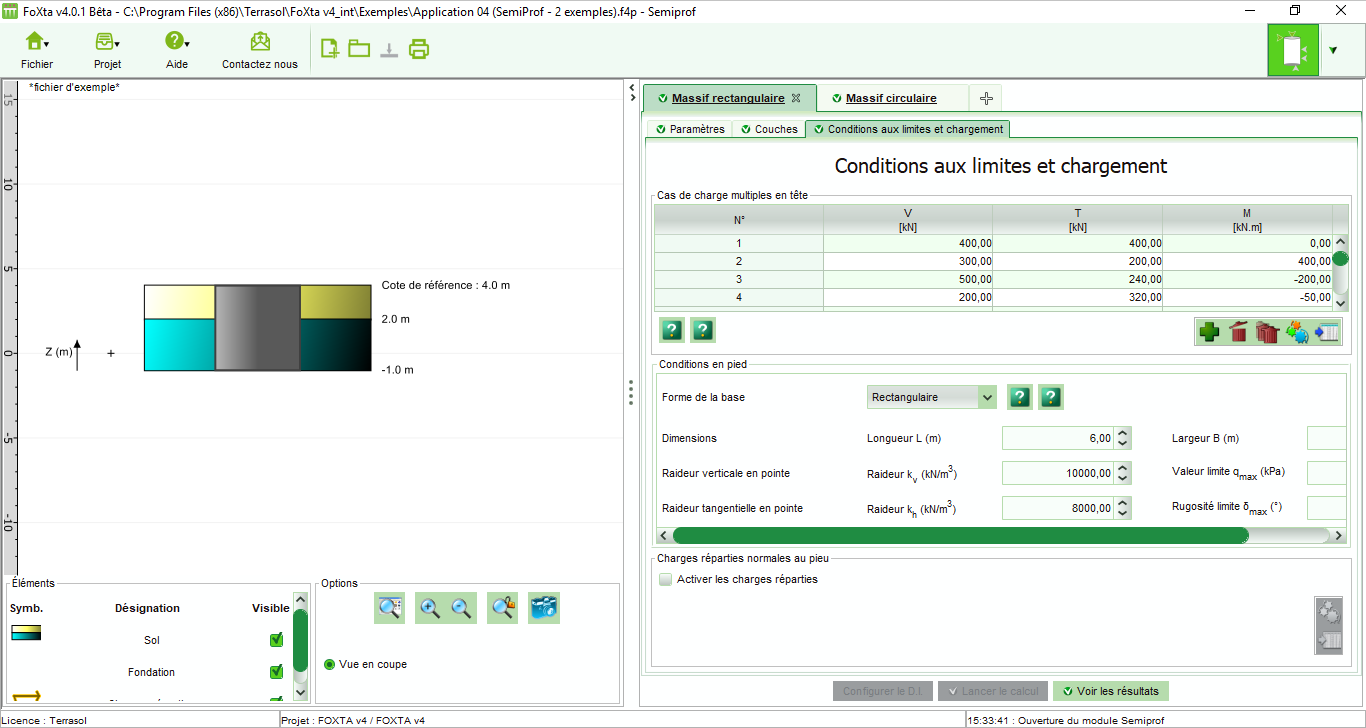Open the Forme de la base dropdown
Screen dimensions: 1366x728
(x=932, y=397)
